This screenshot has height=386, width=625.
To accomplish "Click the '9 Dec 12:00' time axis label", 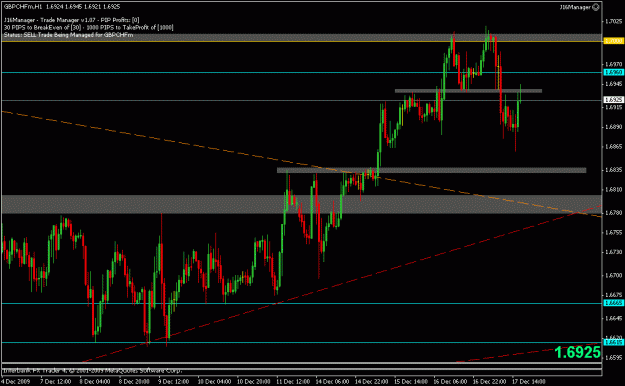I will (x=174, y=382).
